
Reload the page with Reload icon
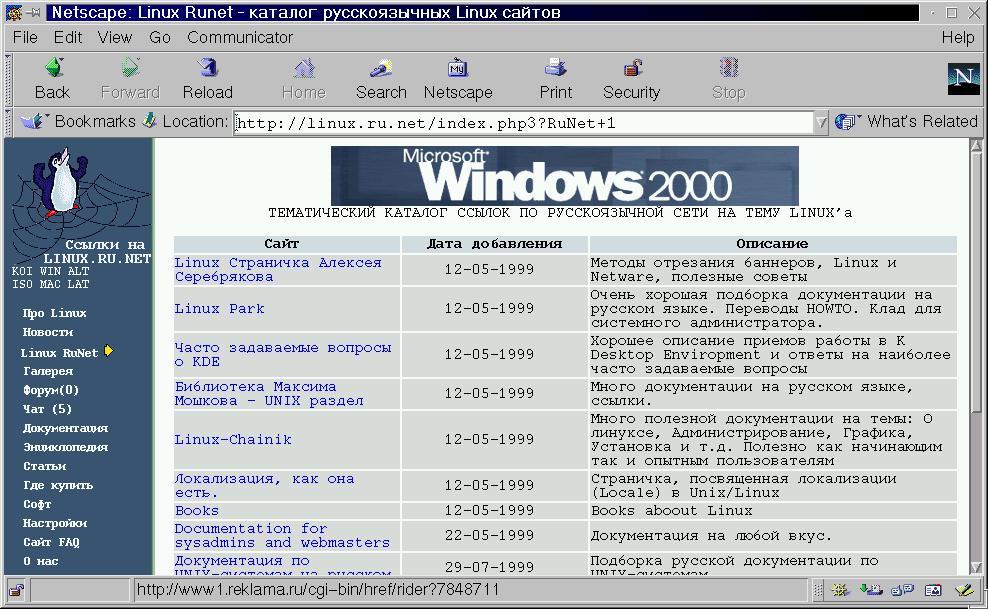click(x=207, y=68)
